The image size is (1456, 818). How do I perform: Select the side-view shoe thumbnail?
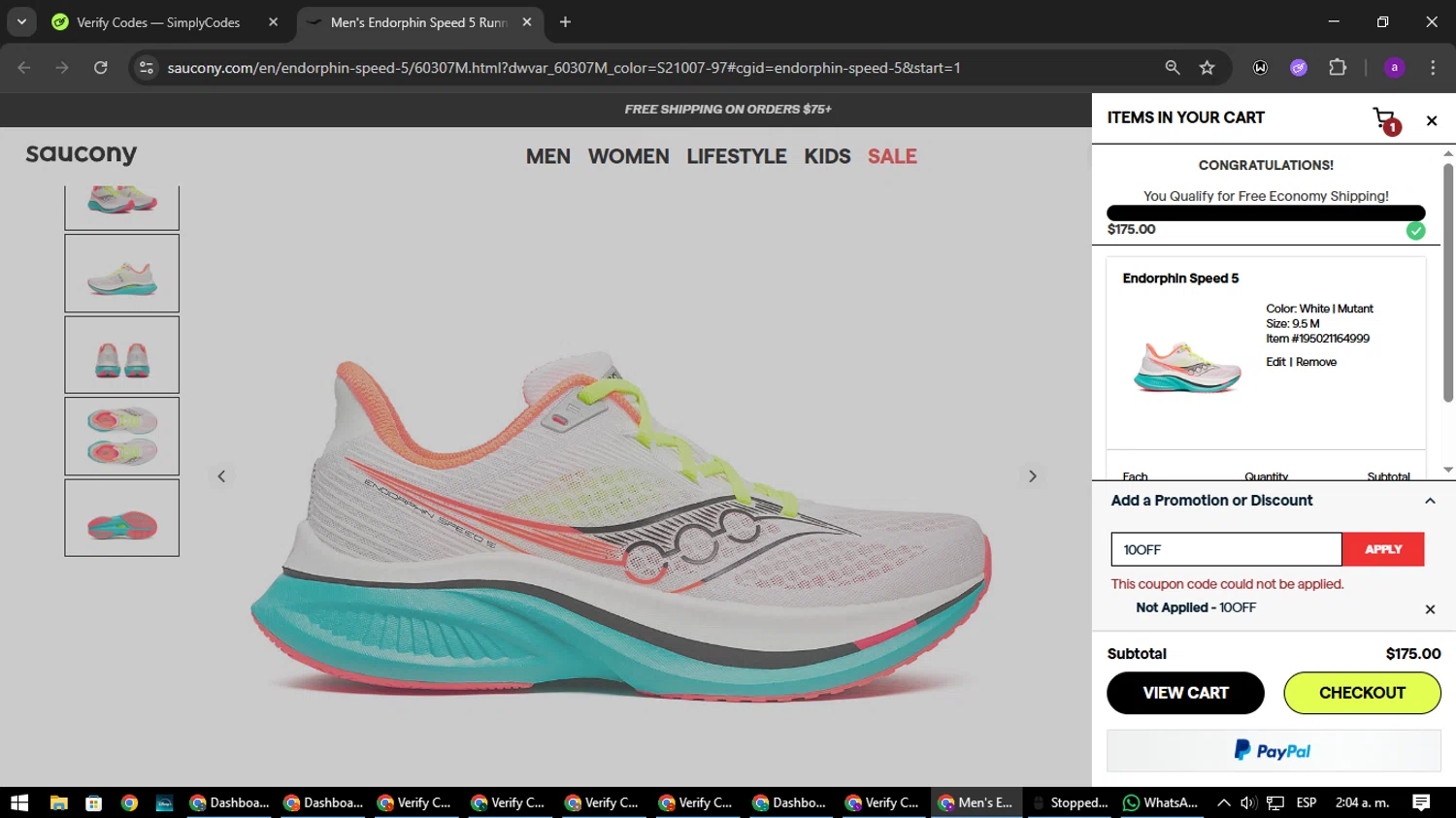pos(122,274)
